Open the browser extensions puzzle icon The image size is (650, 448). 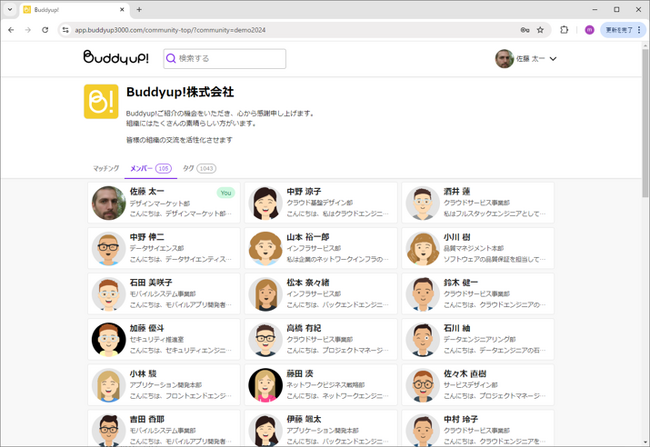click(564, 30)
